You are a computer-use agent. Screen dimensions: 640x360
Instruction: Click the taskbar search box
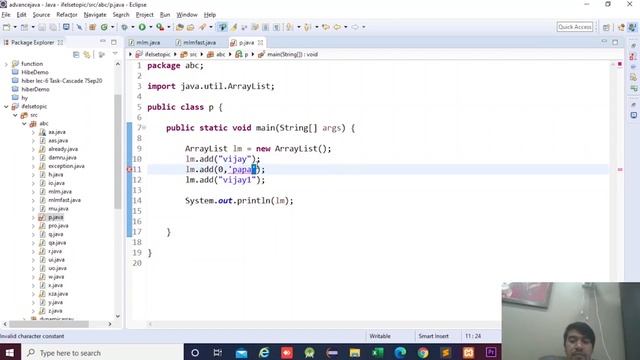102,352
